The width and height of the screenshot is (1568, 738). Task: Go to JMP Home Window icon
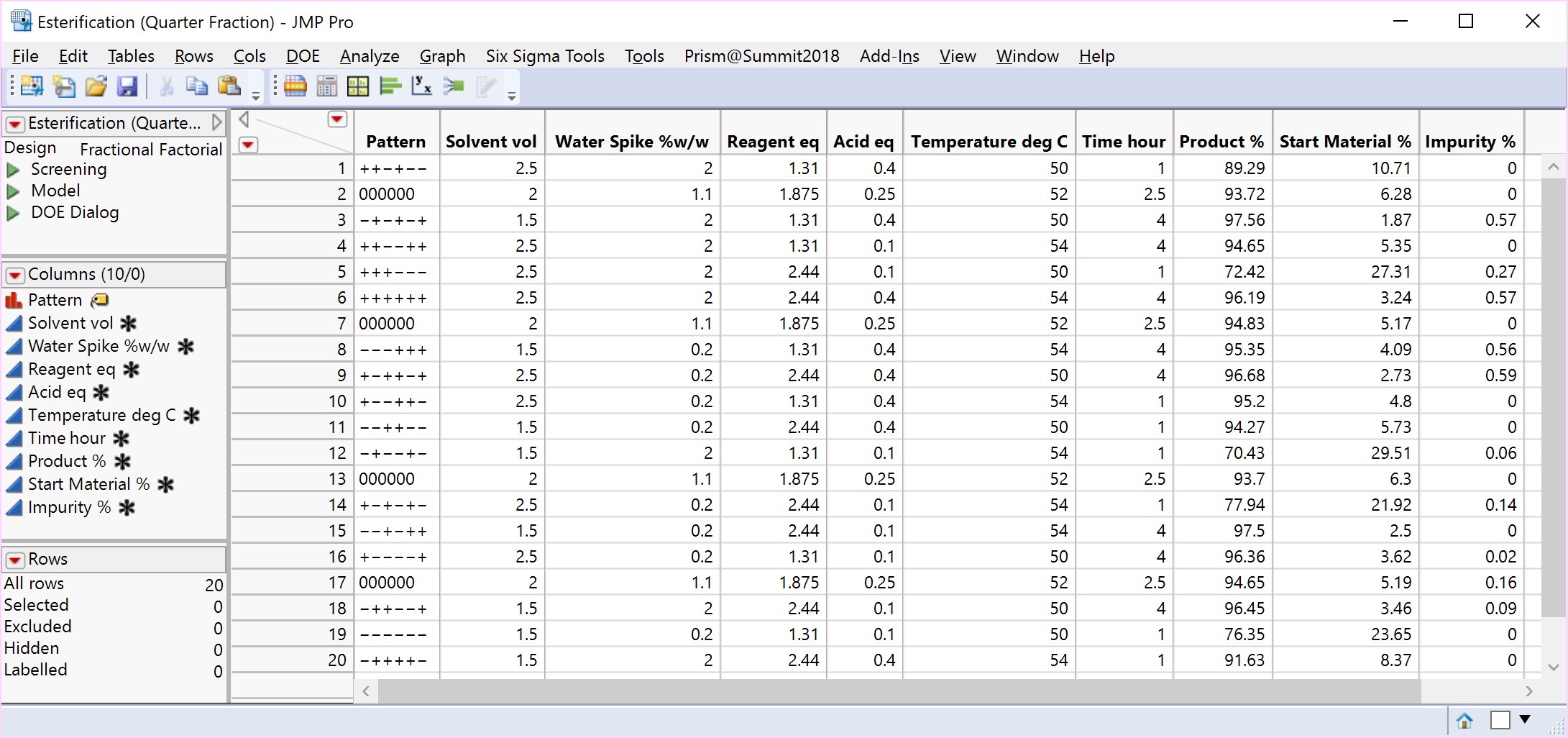click(1464, 720)
